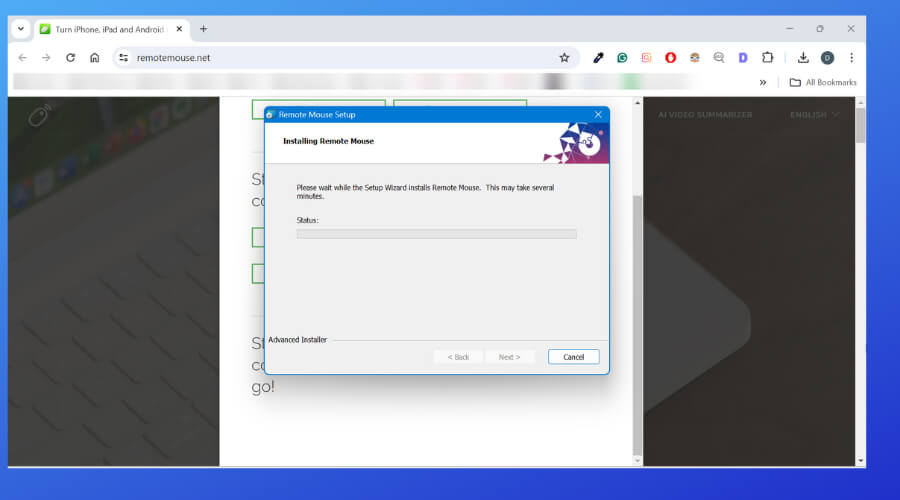
Task: Open the ENGLISH language dropdown
Action: click(x=814, y=115)
